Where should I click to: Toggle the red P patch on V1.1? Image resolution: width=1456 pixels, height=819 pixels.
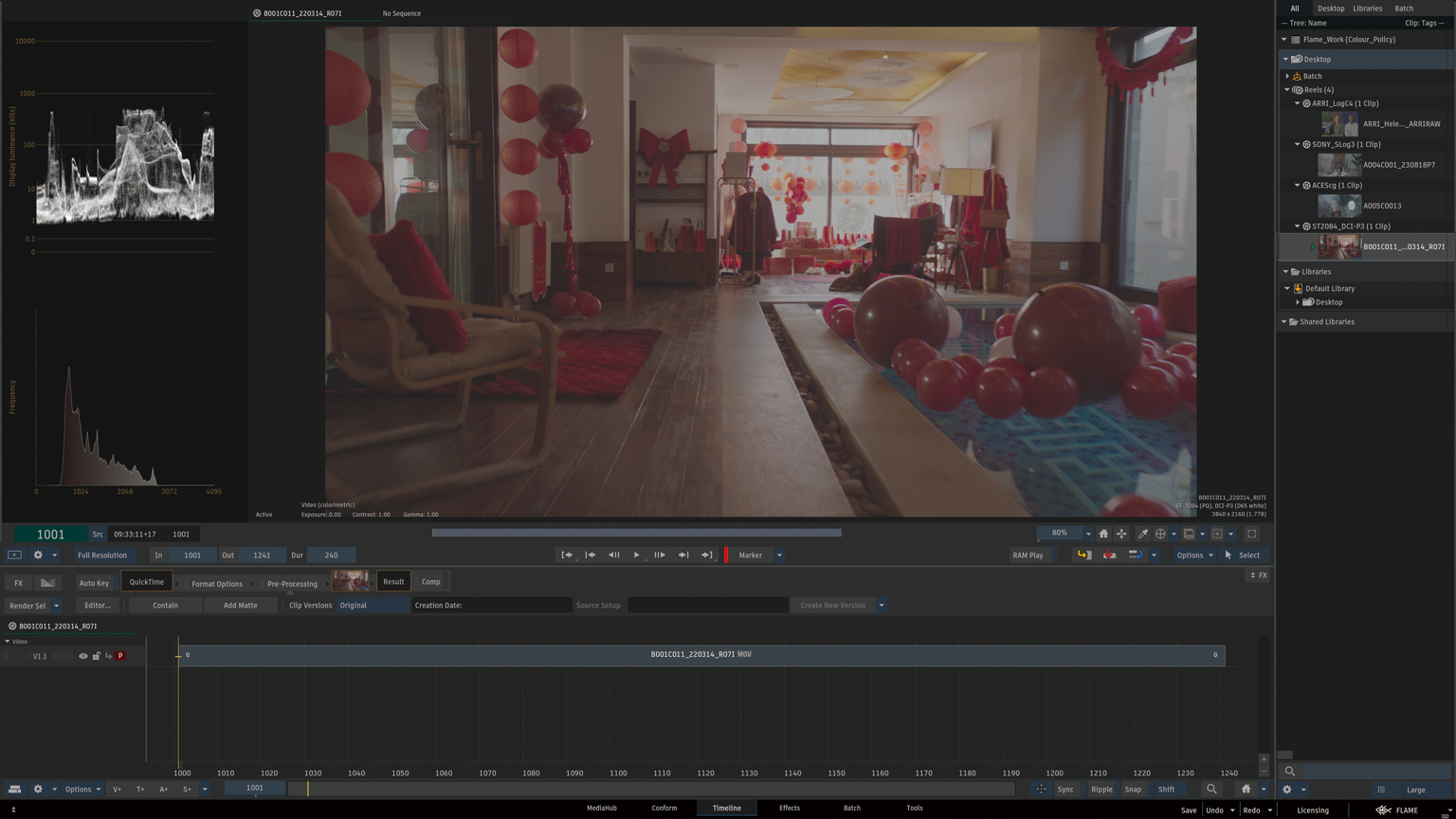[120, 656]
